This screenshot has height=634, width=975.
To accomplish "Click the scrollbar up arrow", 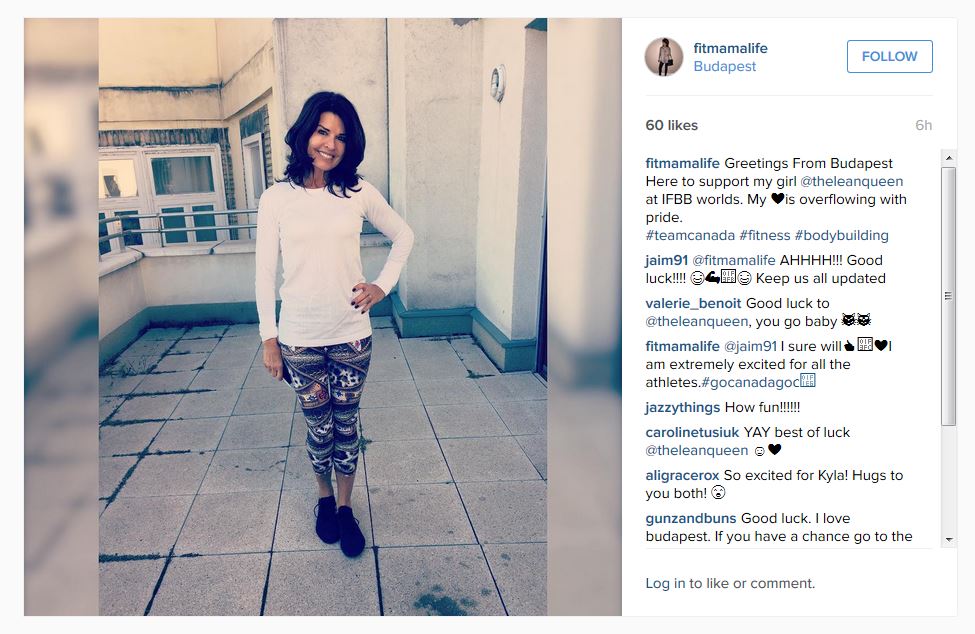I will pos(949,158).
